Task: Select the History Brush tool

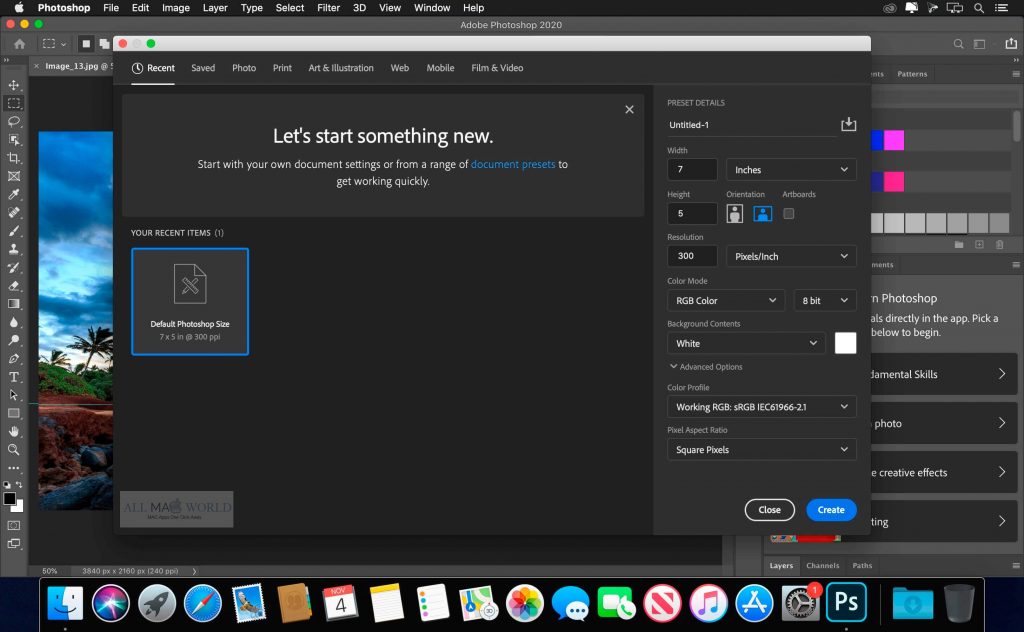Action: tap(14, 268)
